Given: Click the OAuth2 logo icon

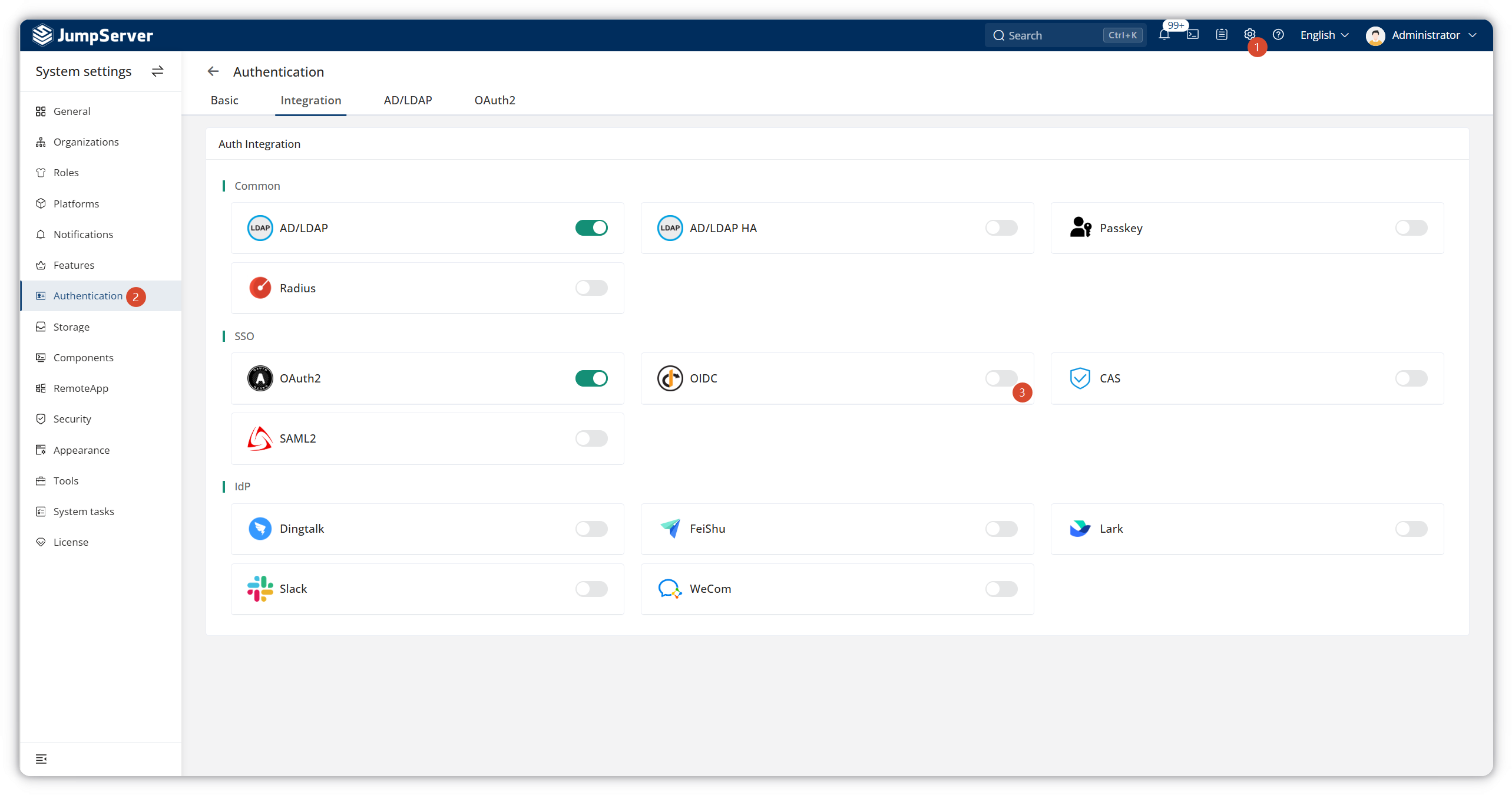Looking at the screenshot, I should 260,378.
